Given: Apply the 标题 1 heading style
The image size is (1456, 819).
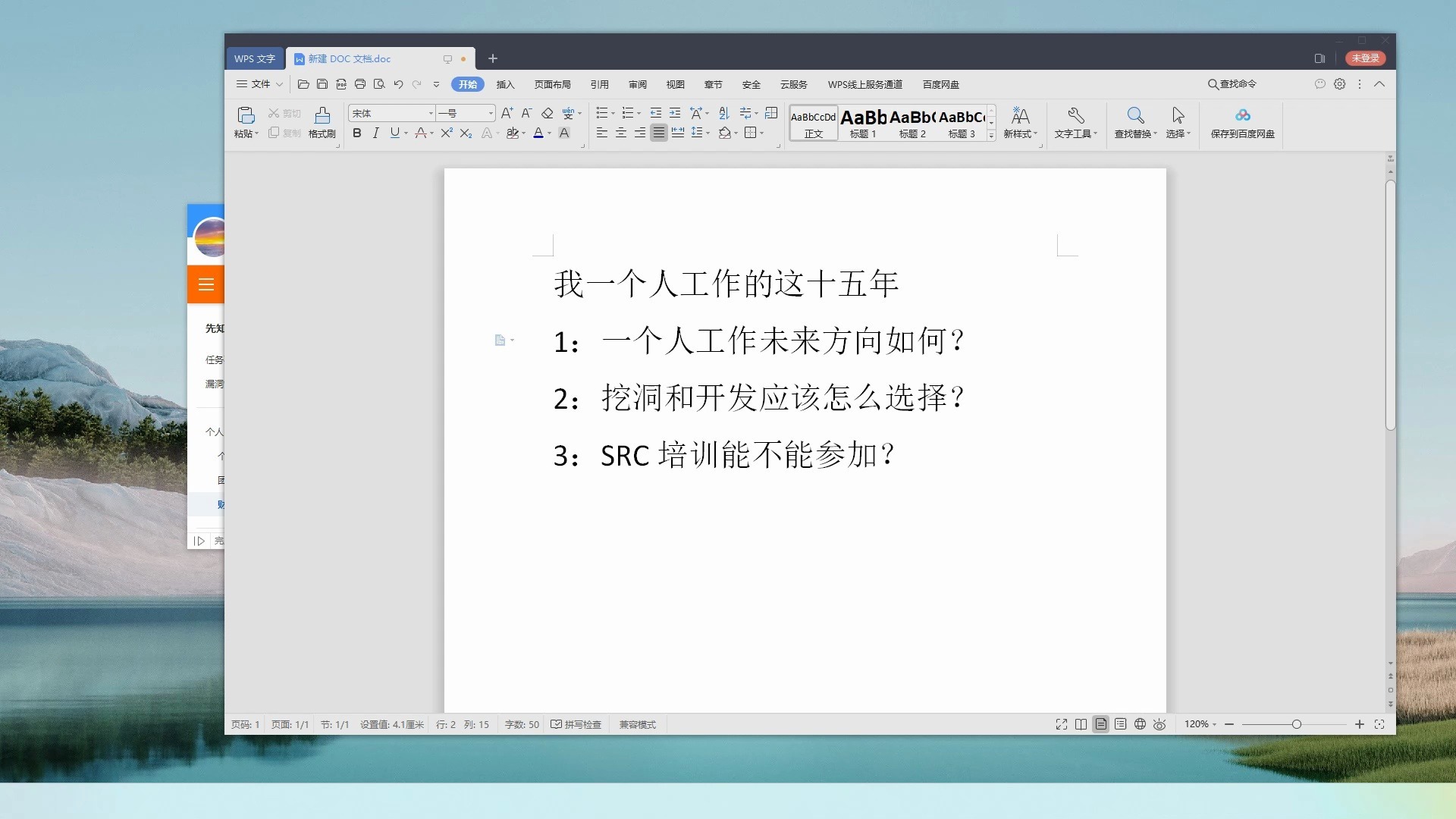Looking at the screenshot, I should point(863,123).
